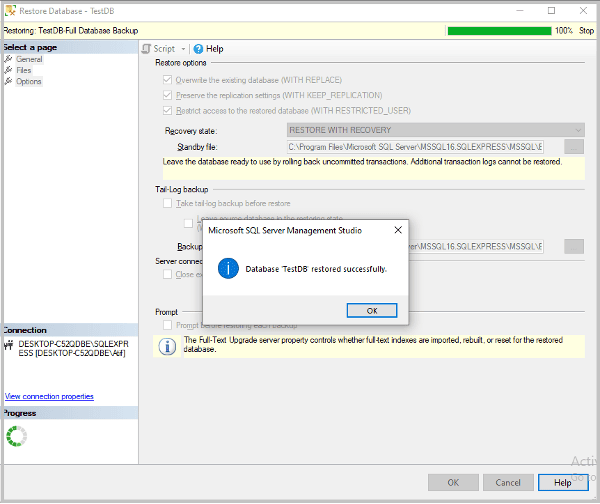This screenshot has width=600, height=504.
Task: Click the blue Help question mark icon
Action: point(198,49)
